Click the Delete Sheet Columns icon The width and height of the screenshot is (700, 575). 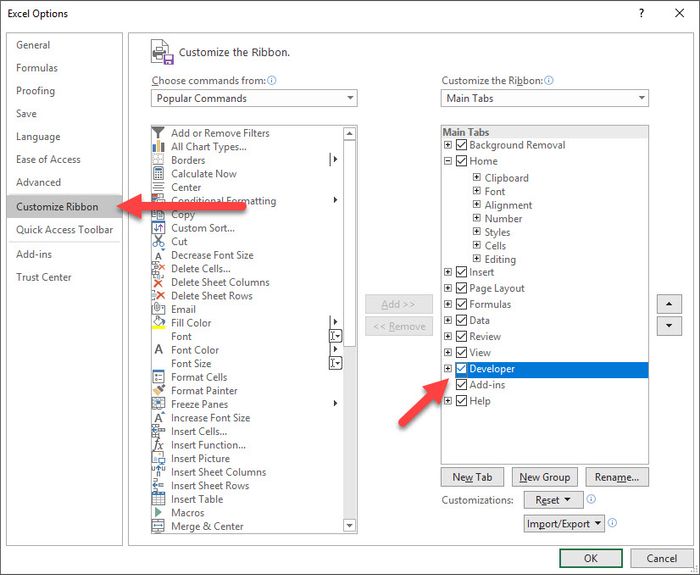158,282
